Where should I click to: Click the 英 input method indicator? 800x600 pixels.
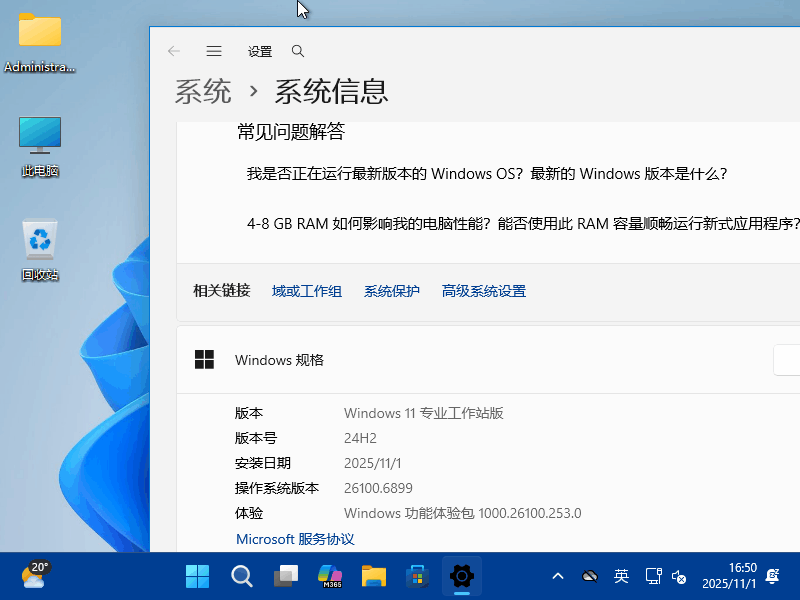pyautogui.click(x=621, y=576)
